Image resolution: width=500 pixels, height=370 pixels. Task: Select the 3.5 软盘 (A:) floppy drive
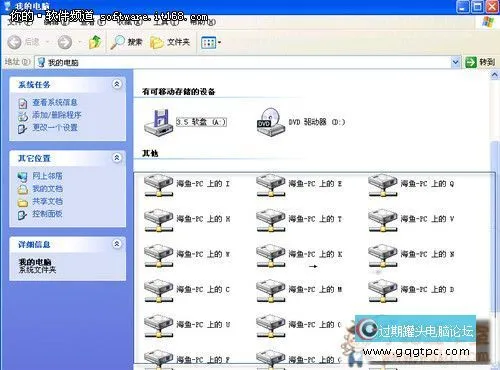tap(185, 122)
